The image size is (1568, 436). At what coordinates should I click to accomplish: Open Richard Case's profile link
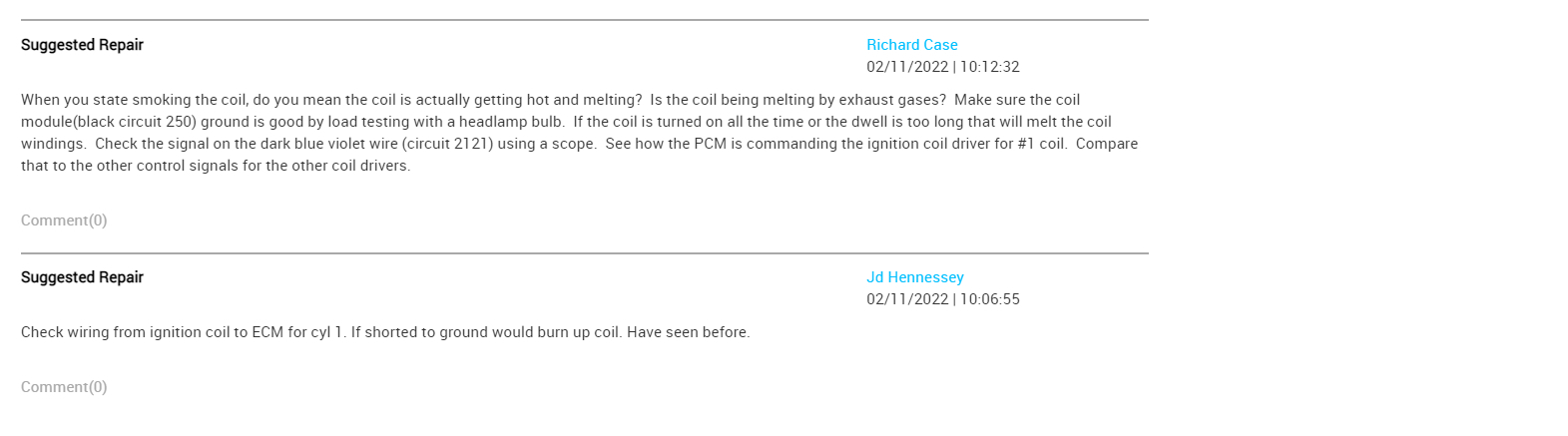coord(911,45)
